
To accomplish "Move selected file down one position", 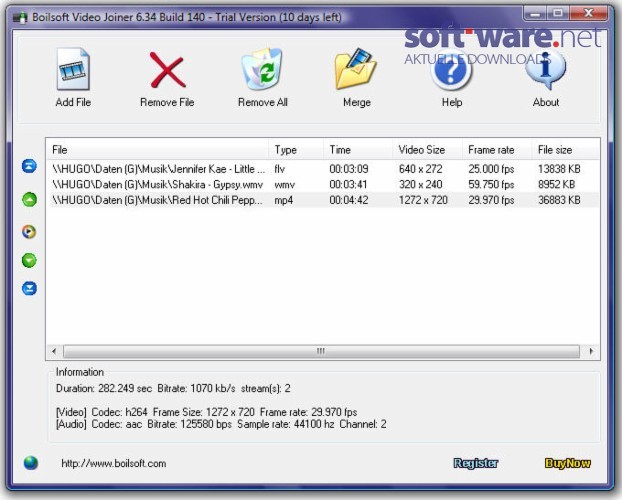I will tap(29, 260).
